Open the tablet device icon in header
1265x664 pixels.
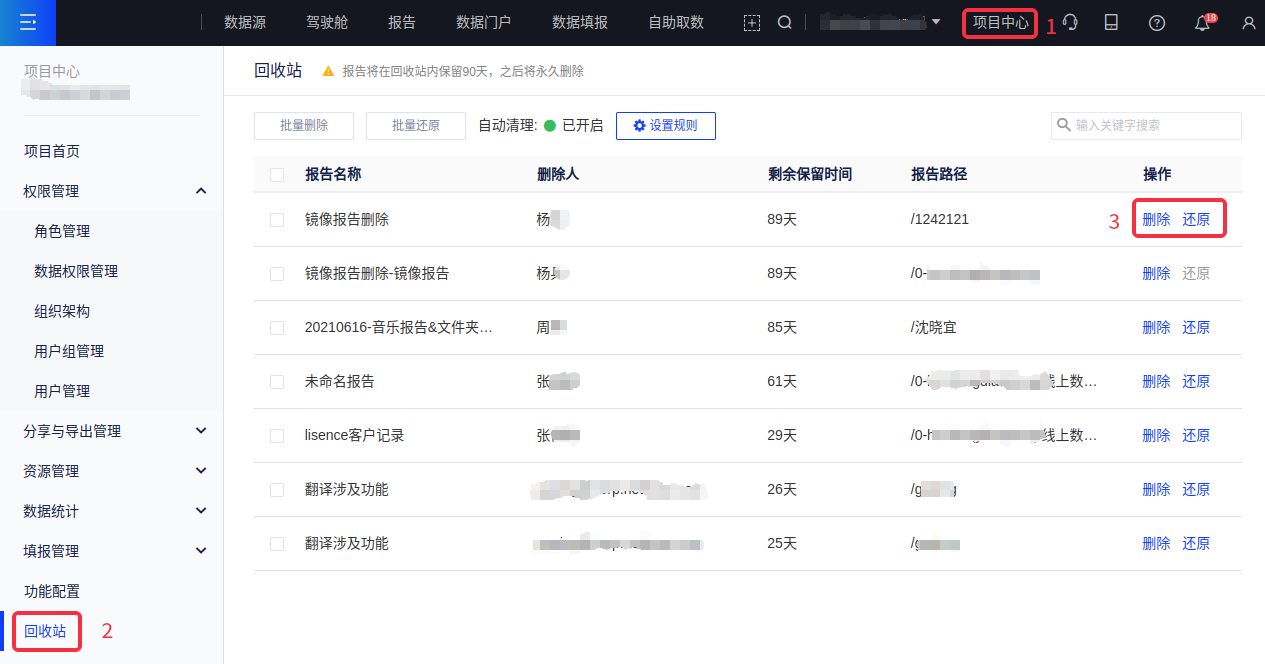pyautogui.click(x=1111, y=23)
